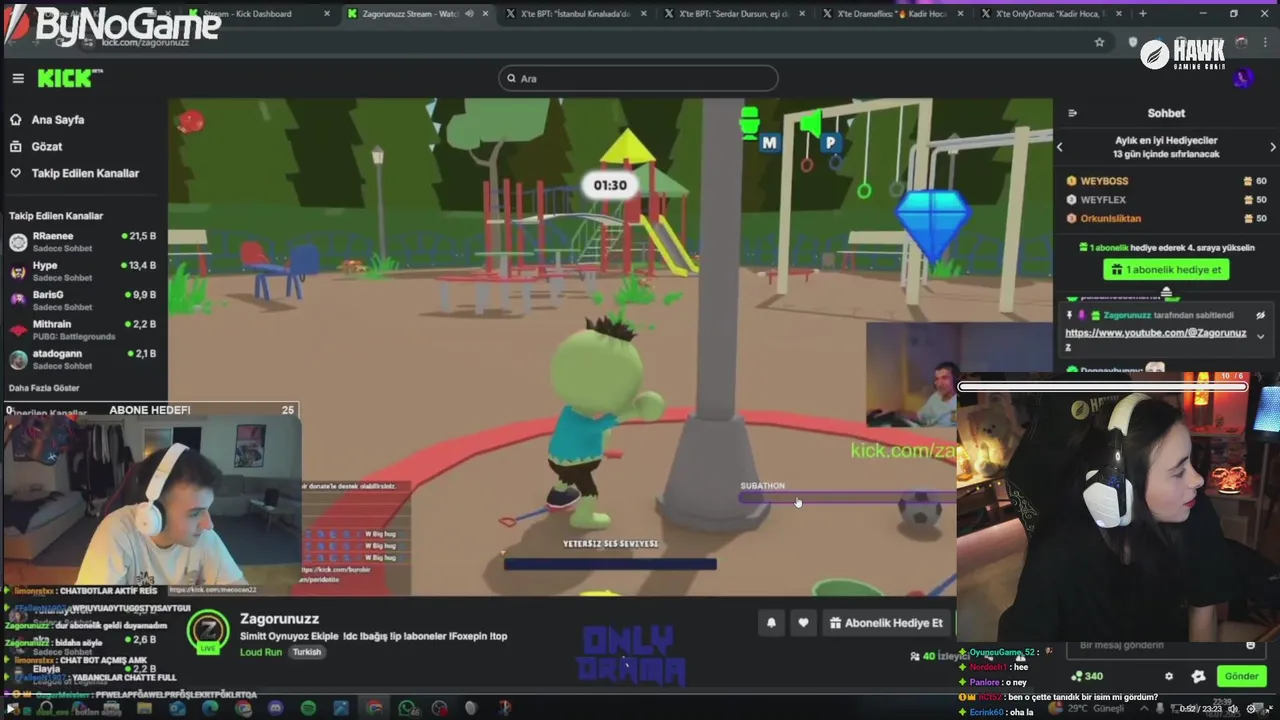Open the pinned YouTube Zagorunuzz link
Image resolution: width=1280 pixels, height=720 pixels.
pyautogui.click(x=1156, y=339)
